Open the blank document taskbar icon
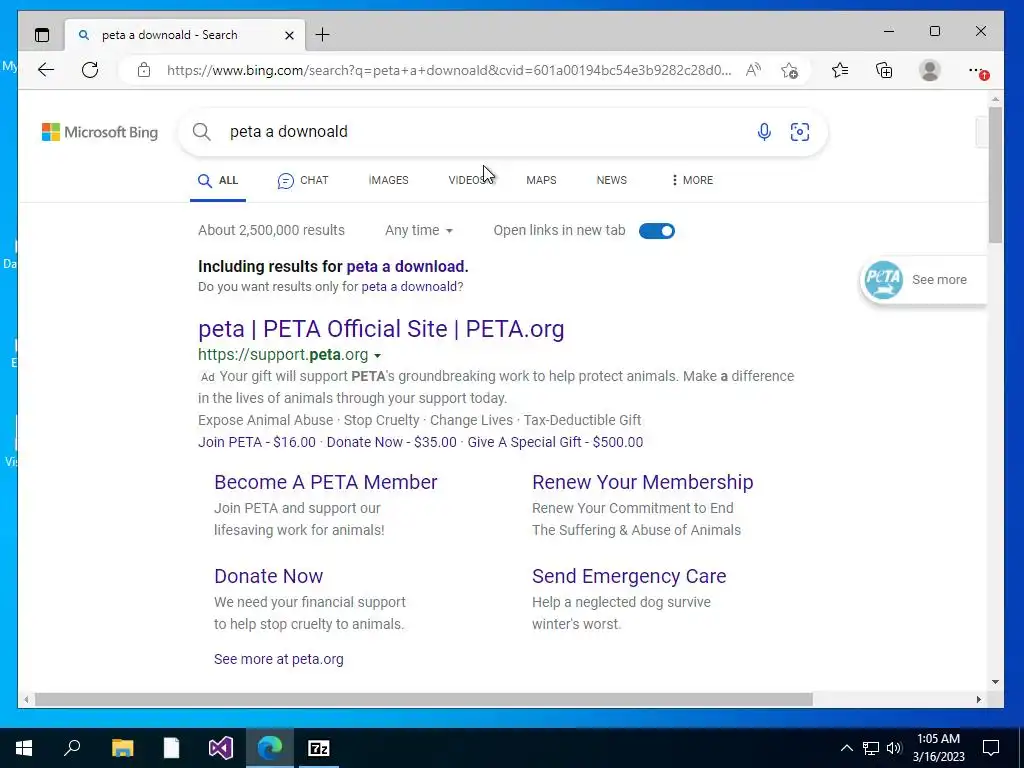The image size is (1024, 768). point(171,748)
